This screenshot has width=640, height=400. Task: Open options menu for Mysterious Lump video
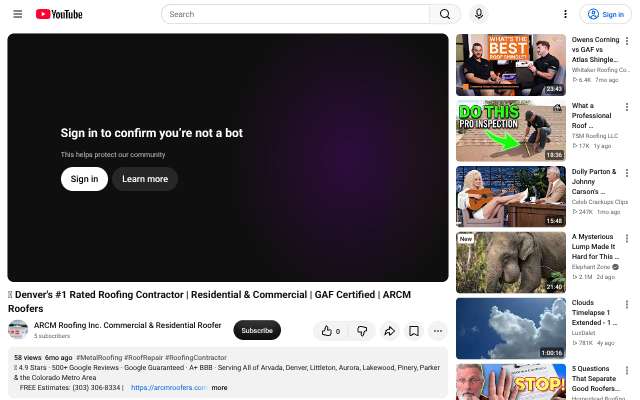click(x=627, y=238)
